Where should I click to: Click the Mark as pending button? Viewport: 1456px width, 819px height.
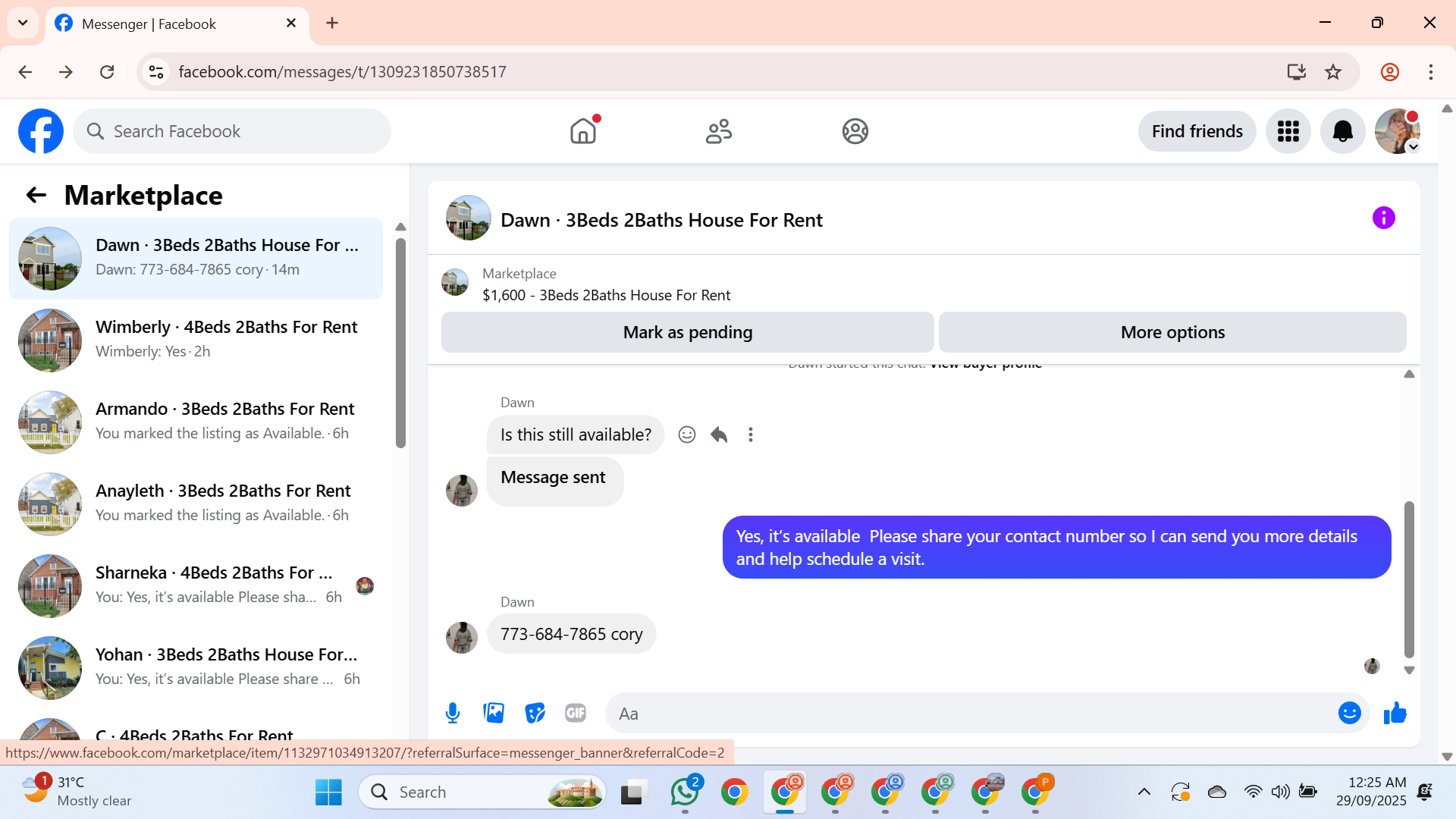tap(688, 332)
